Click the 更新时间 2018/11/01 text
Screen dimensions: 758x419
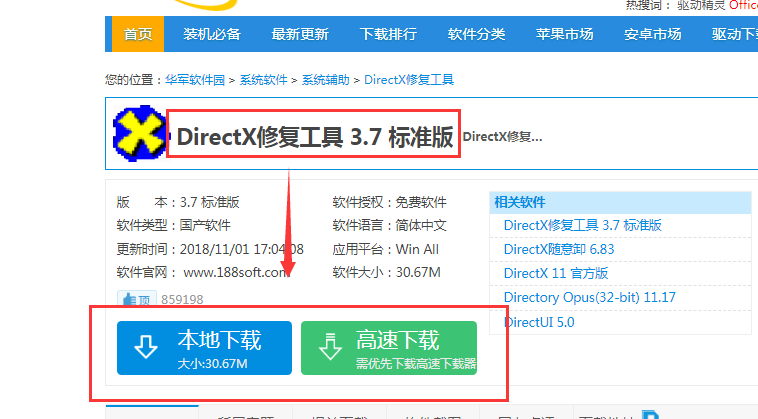click(x=210, y=249)
